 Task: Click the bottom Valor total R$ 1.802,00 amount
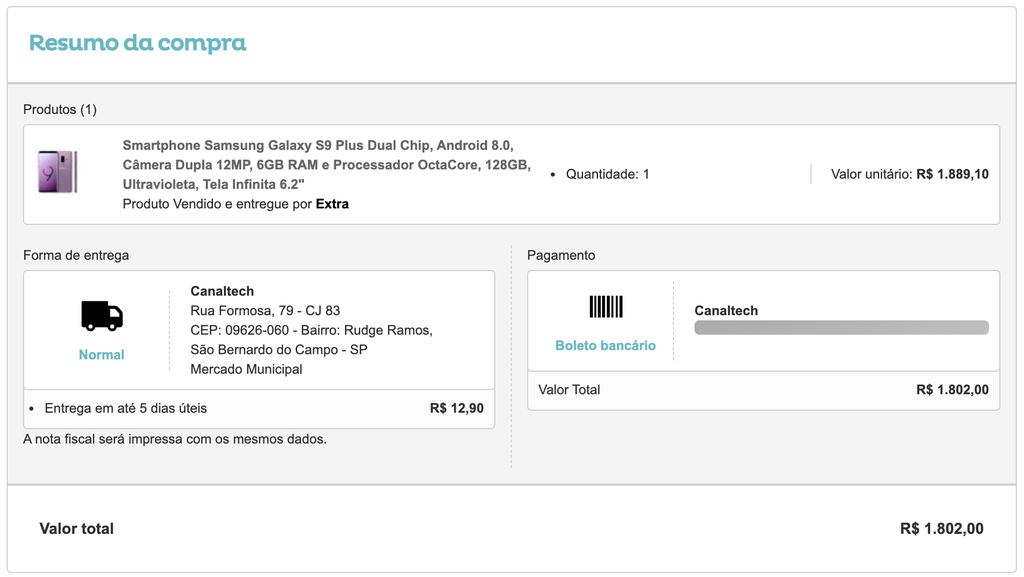click(942, 529)
